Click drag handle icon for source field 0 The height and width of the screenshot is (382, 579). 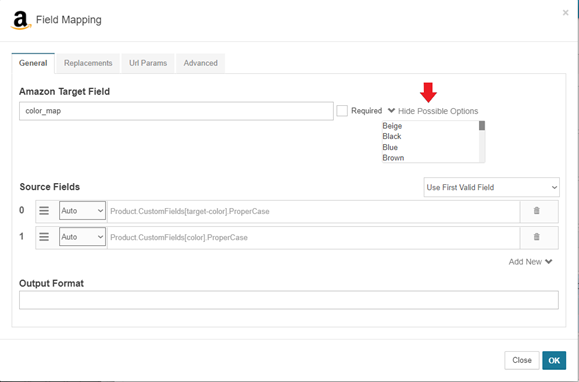click(x=44, y=211)
